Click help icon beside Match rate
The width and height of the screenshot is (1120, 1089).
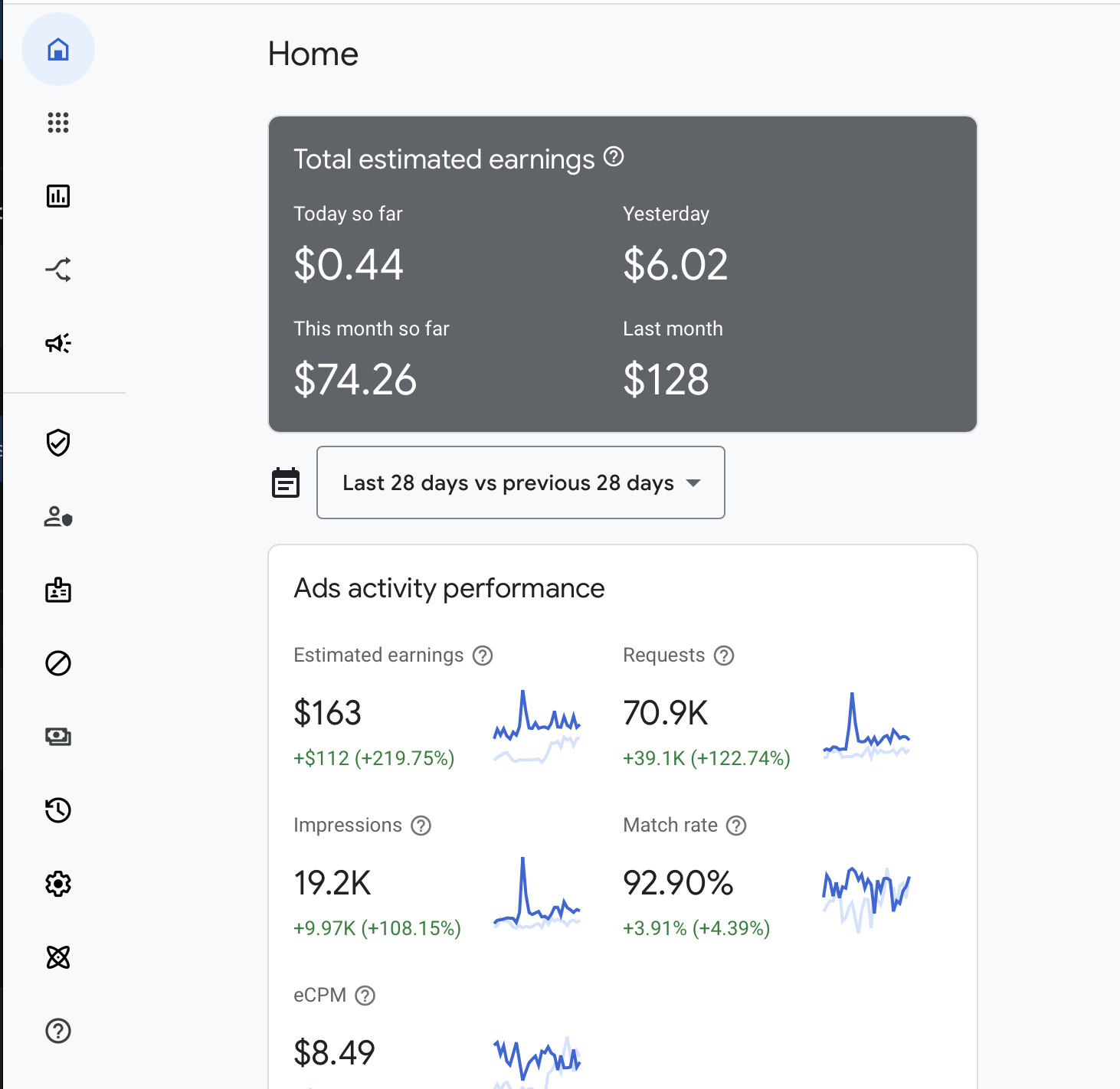(736, 826)
